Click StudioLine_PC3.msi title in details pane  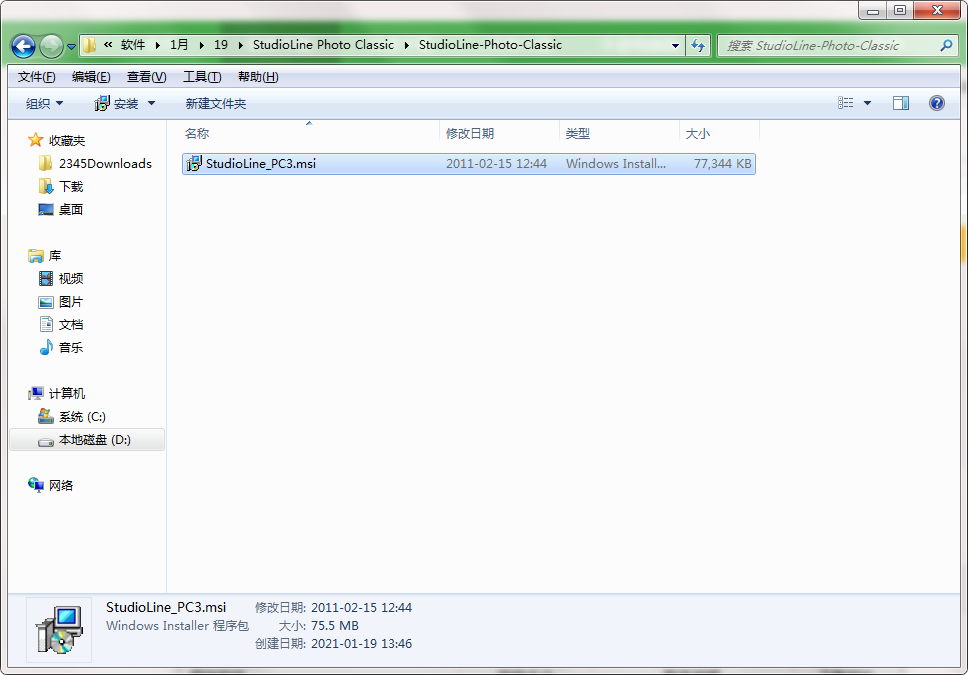166,607
